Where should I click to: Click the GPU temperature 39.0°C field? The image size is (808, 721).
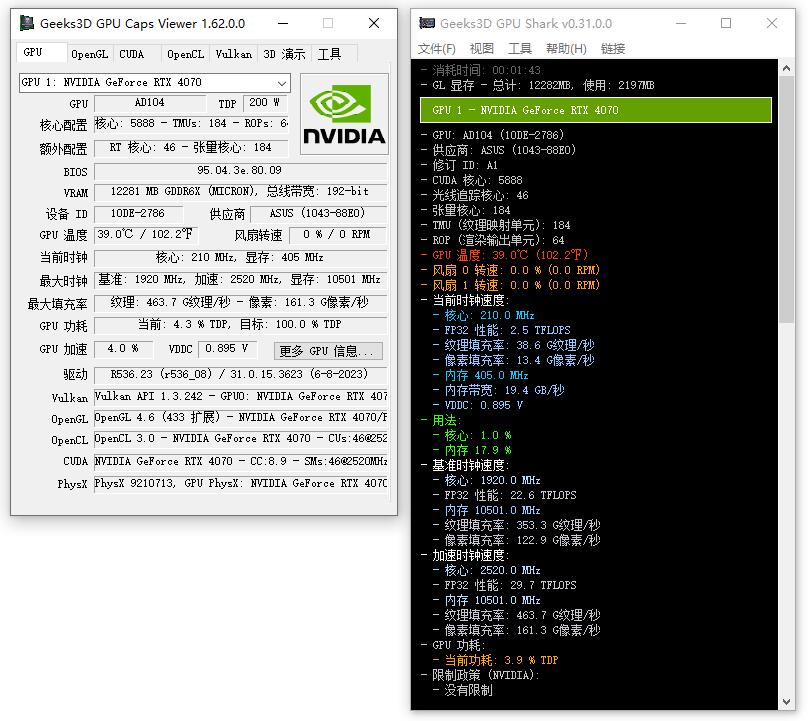(x=146, y=235)
